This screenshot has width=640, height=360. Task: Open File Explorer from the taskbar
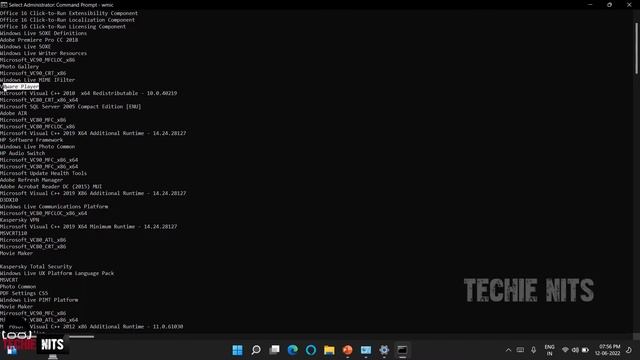[329, 350]
